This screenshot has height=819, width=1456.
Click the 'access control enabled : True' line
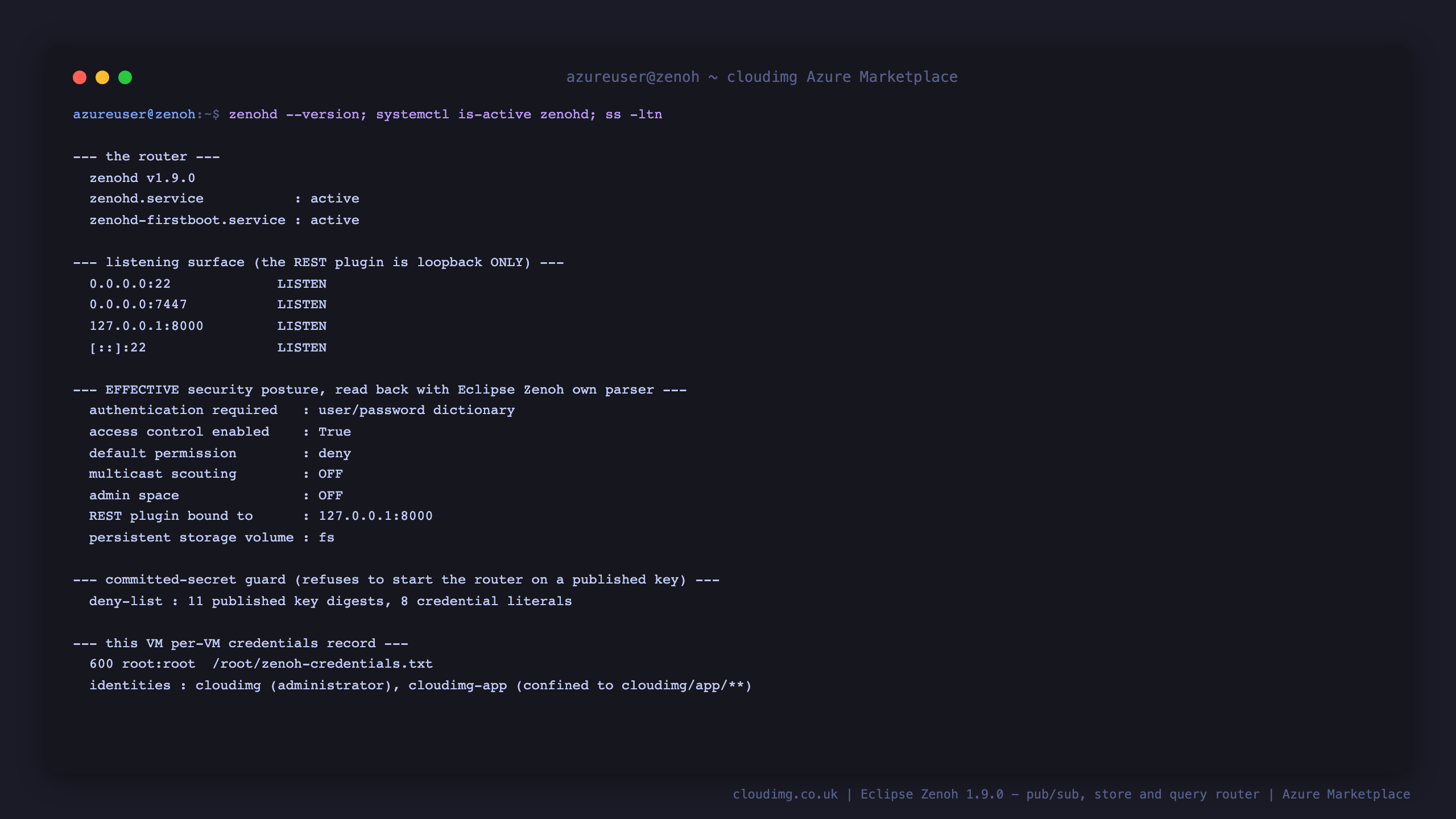tap(220, 432)
